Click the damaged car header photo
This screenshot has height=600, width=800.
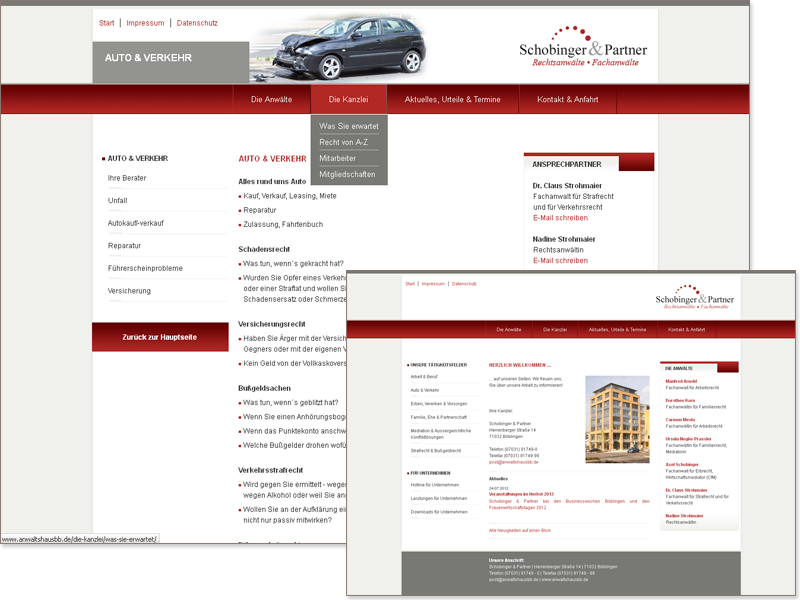341,48
